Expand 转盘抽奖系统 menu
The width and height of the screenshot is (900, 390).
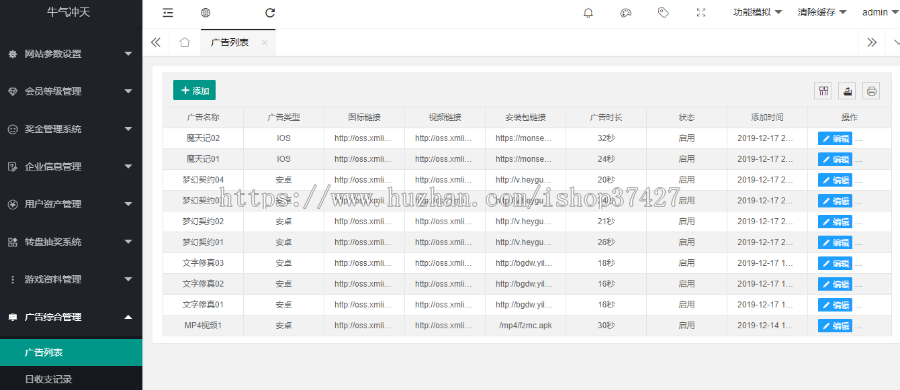[71, 242]
